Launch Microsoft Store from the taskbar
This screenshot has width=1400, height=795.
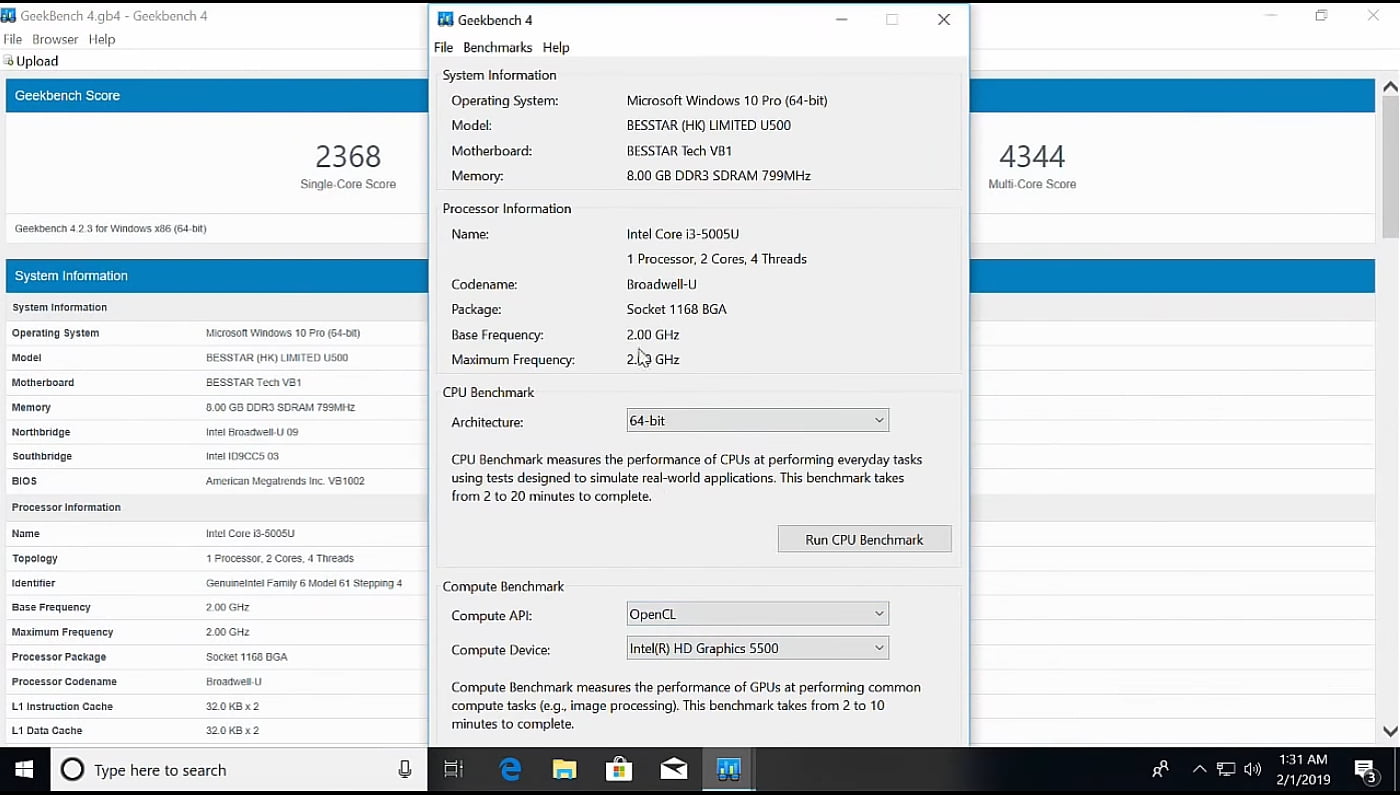tap(619, 769)
